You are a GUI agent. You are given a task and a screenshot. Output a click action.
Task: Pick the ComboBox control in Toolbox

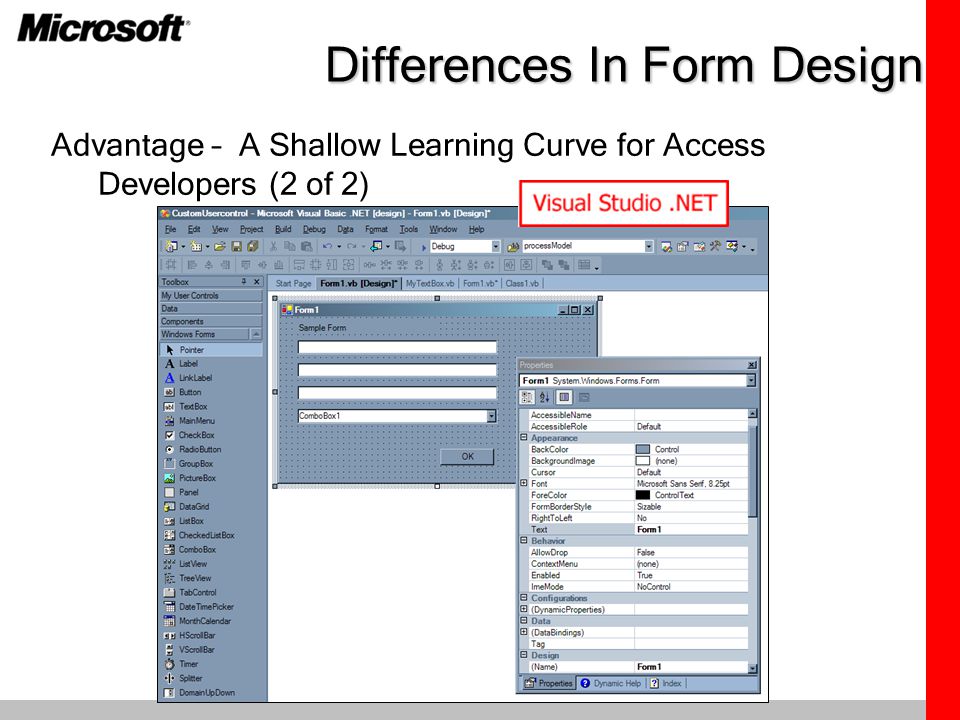pyautogui.click(x=190, y=549)
